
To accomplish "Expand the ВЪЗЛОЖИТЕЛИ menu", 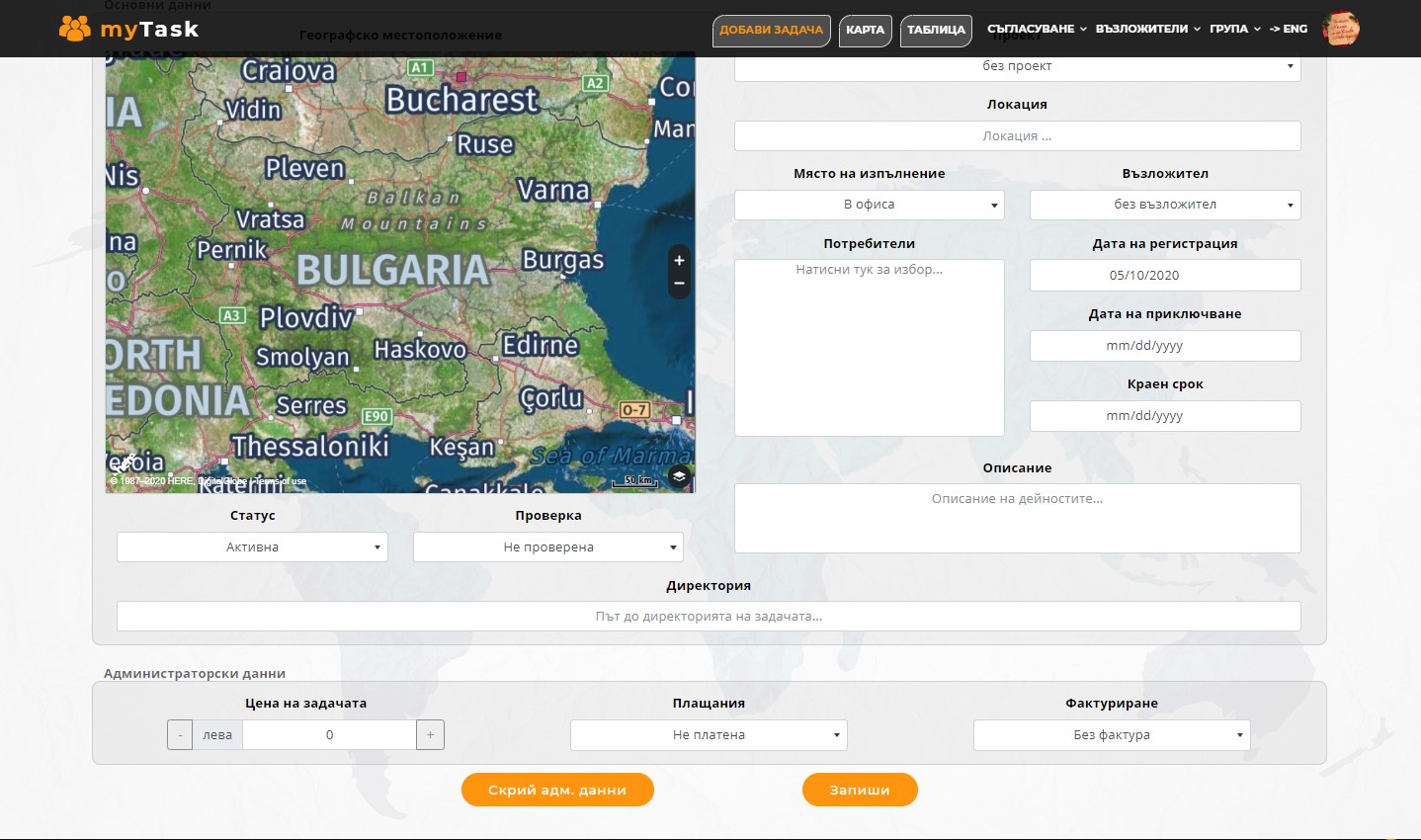I will coord(1148,29).
